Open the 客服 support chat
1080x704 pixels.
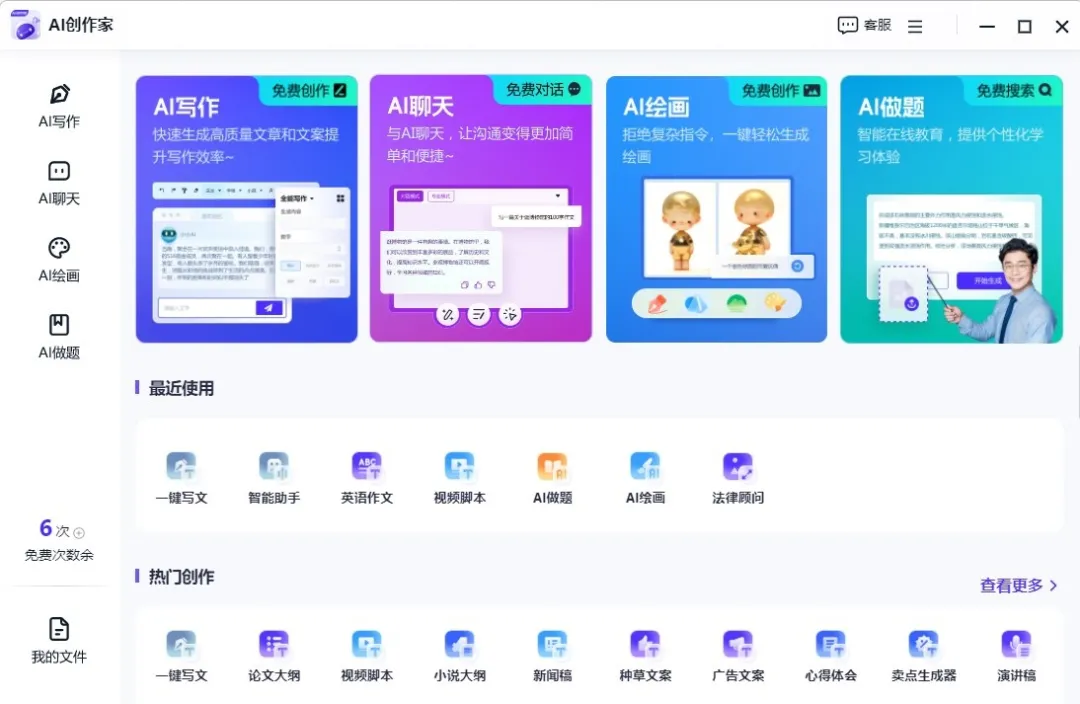pyautogui.click(x=863, y=25)
